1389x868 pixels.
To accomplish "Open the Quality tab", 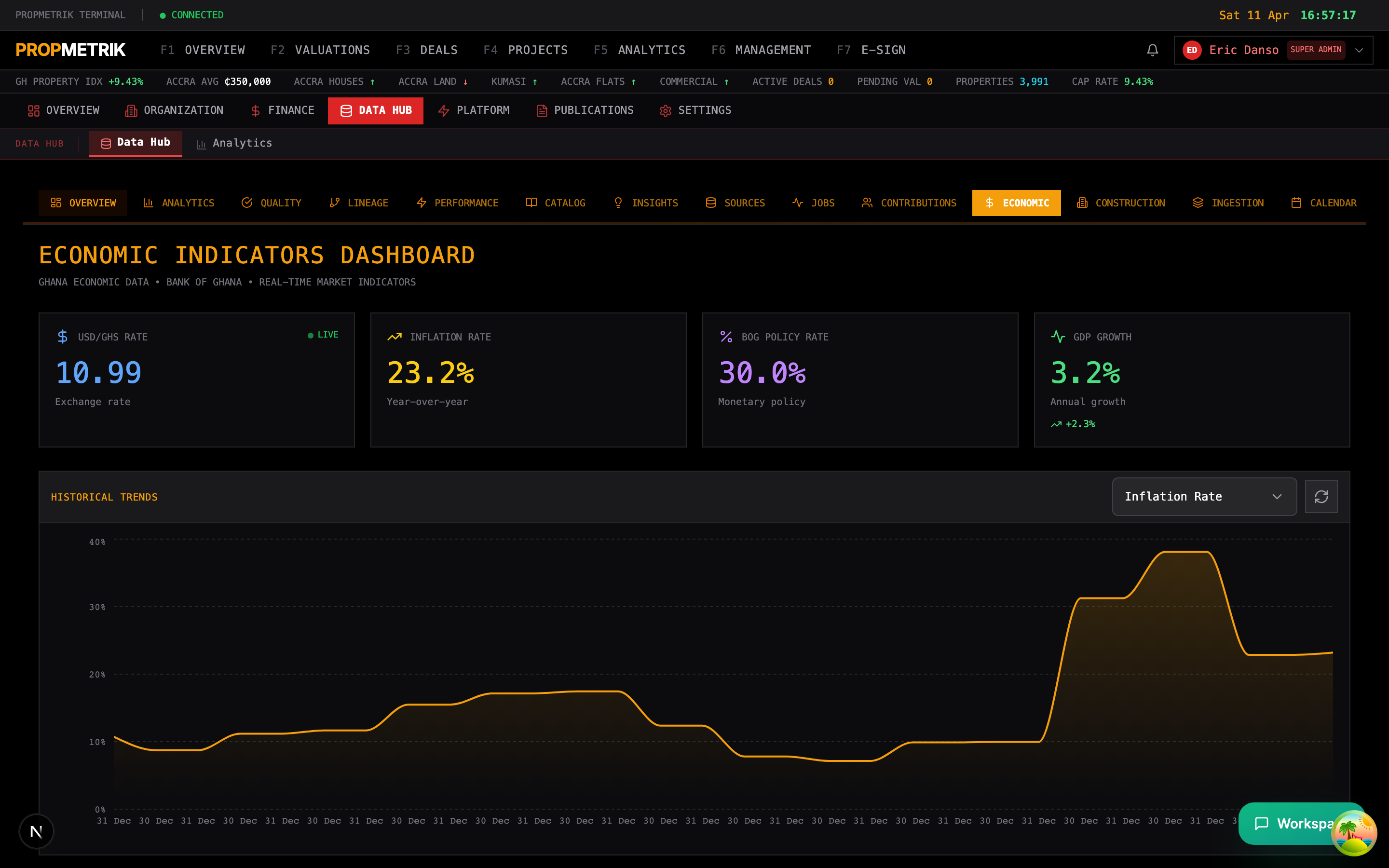I will tap(271, 203).
